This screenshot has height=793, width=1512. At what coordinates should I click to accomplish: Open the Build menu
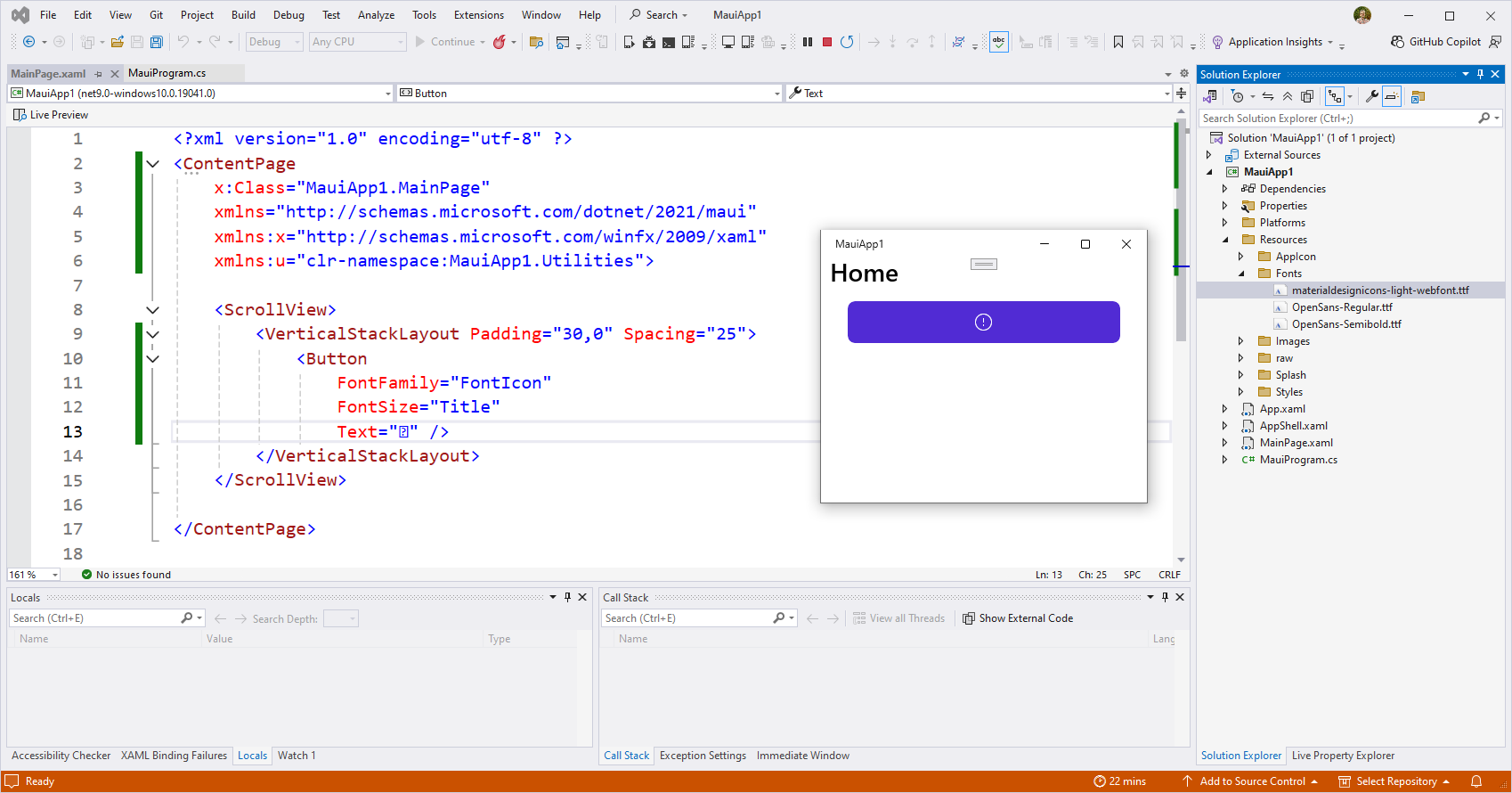click(x=243, y=15)
